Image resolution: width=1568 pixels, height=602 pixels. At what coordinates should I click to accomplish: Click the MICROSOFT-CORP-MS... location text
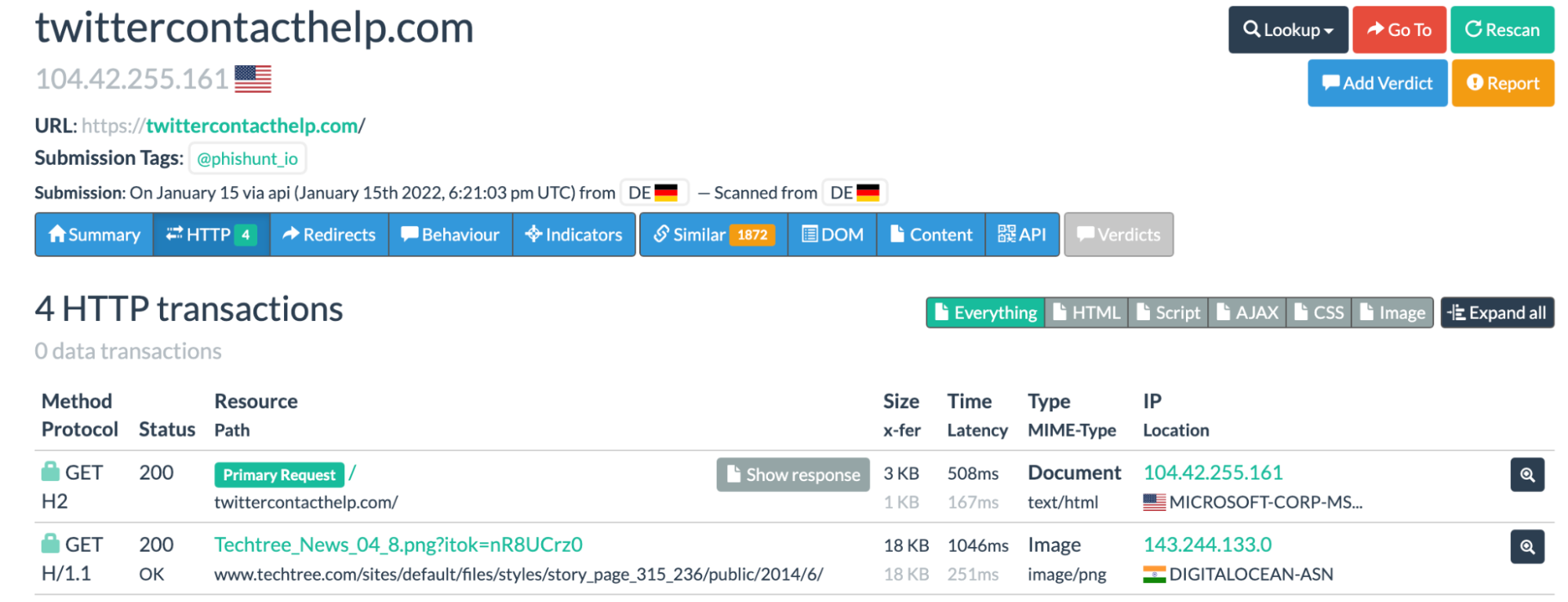tap(1266, 502)
